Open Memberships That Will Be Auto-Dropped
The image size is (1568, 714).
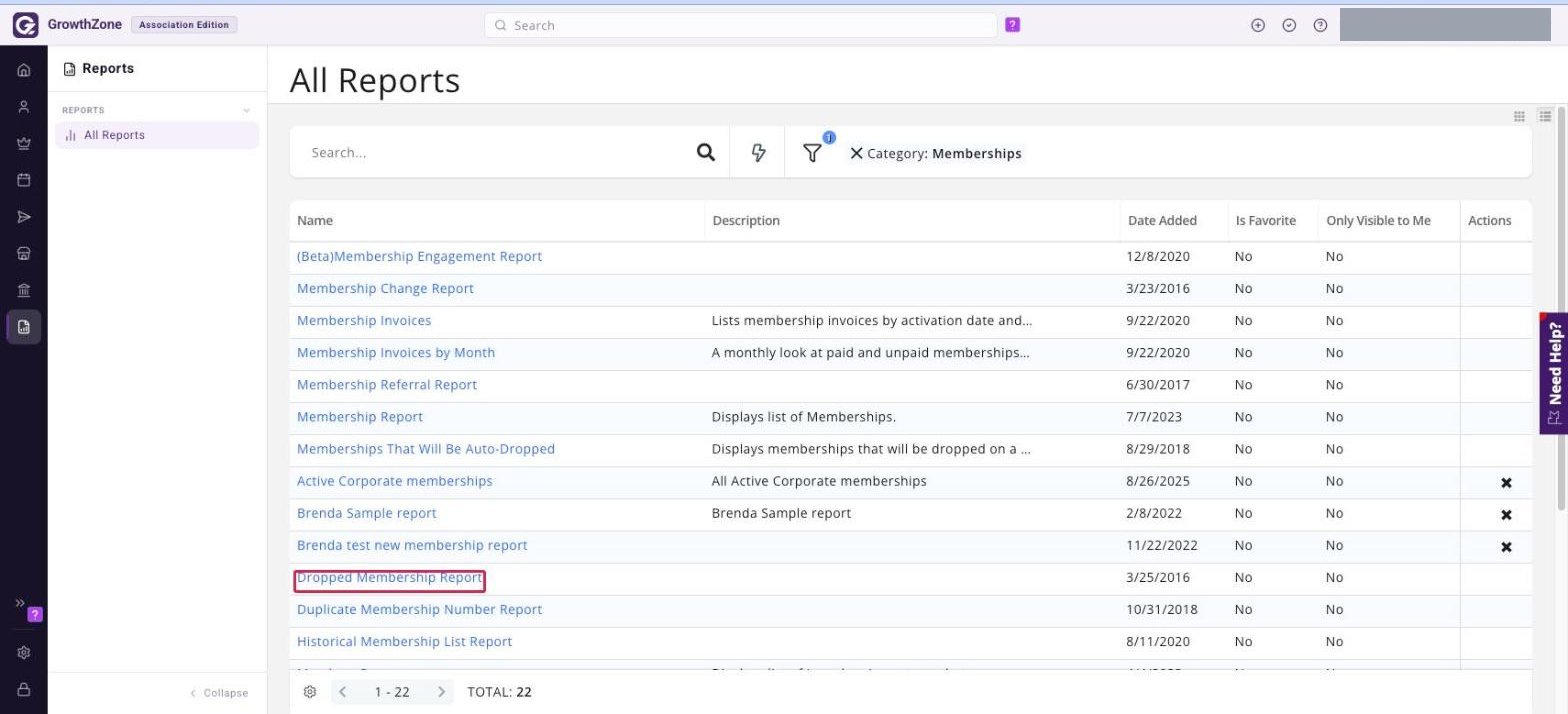tap(426, 449)
